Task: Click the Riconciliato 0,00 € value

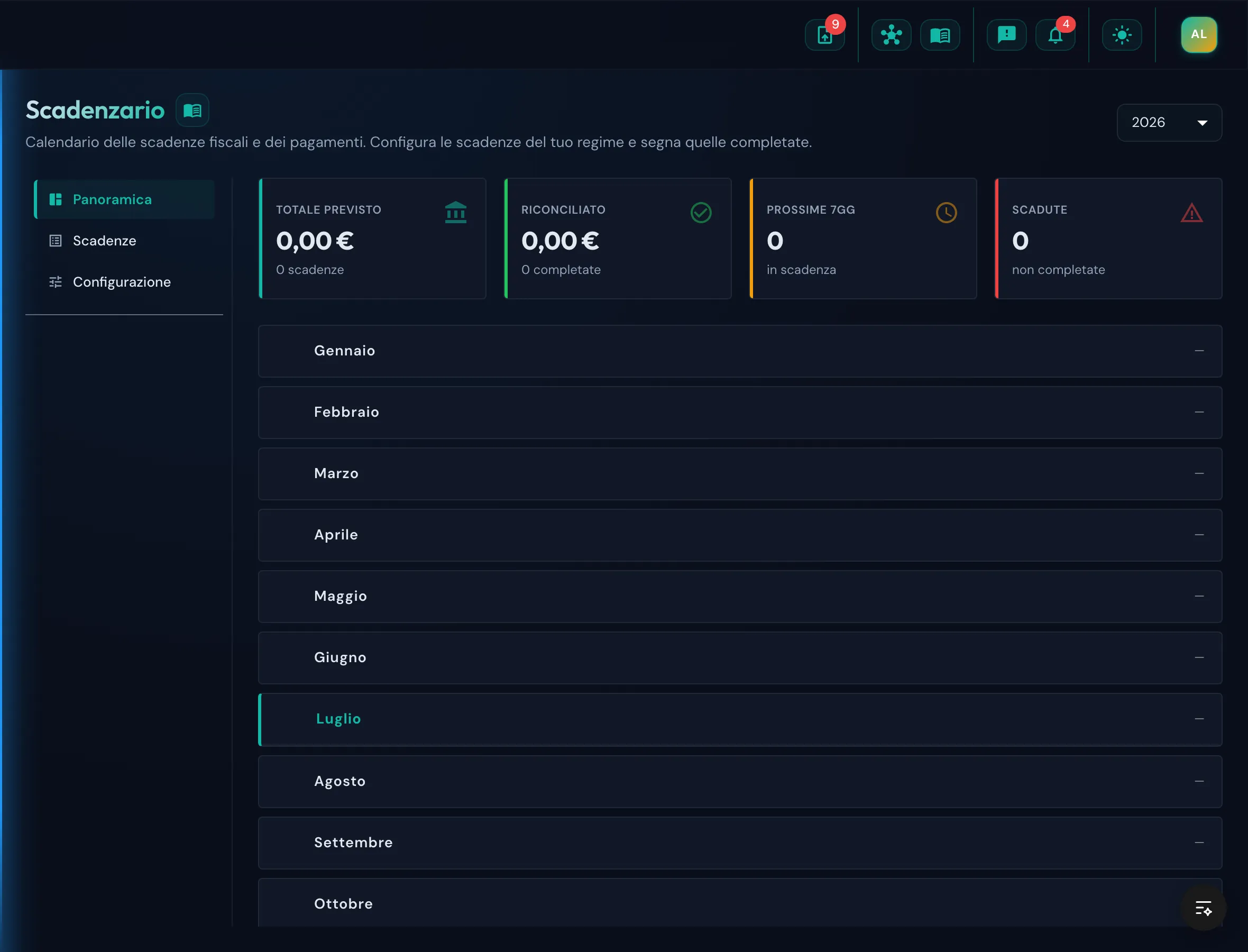Action: [560, 241]
